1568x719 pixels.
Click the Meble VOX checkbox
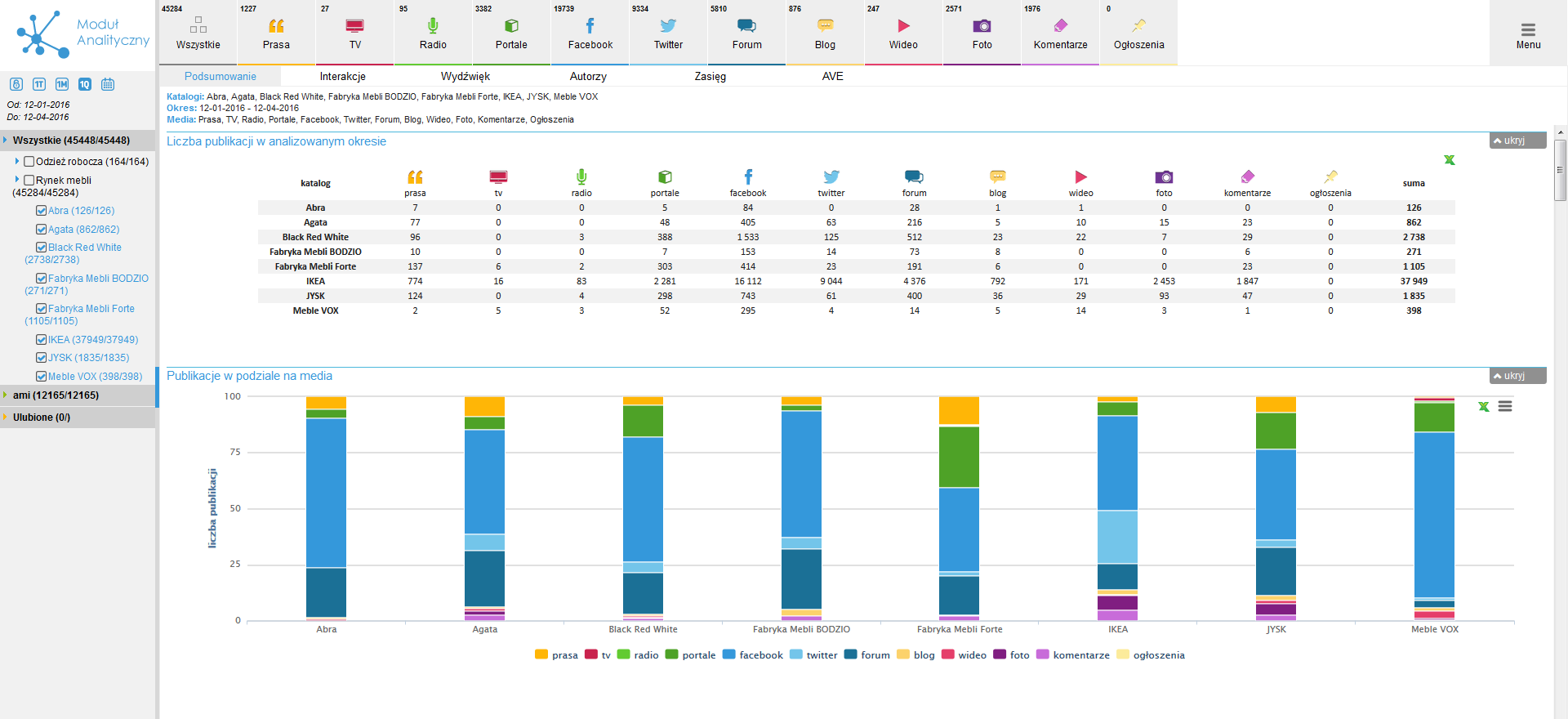point(41,377)
